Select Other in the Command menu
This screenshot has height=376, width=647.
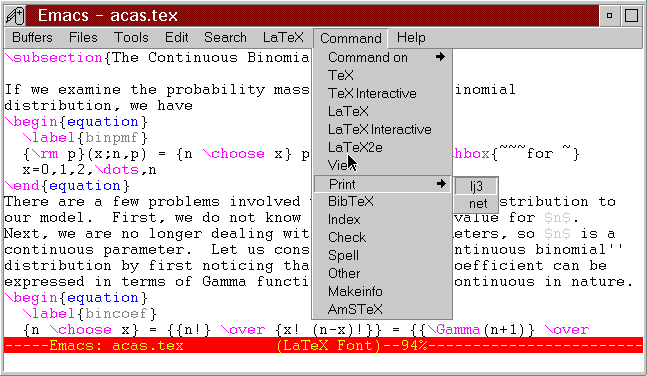click(382, 273)
